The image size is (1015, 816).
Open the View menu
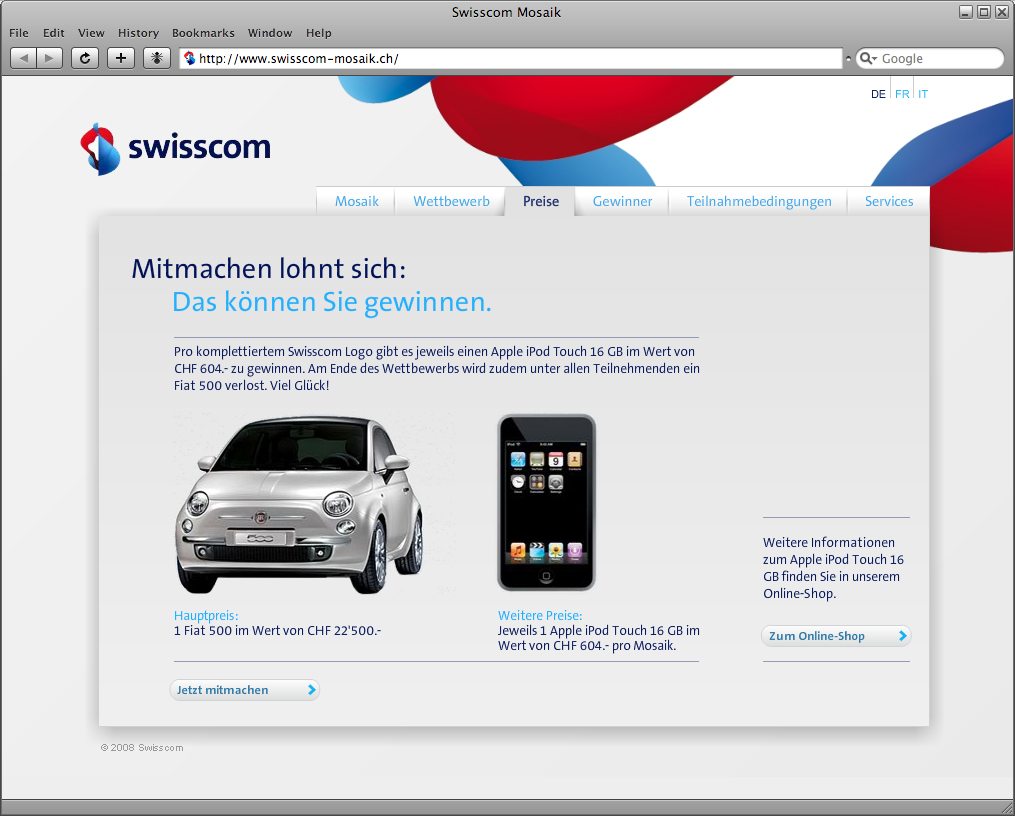91,33
